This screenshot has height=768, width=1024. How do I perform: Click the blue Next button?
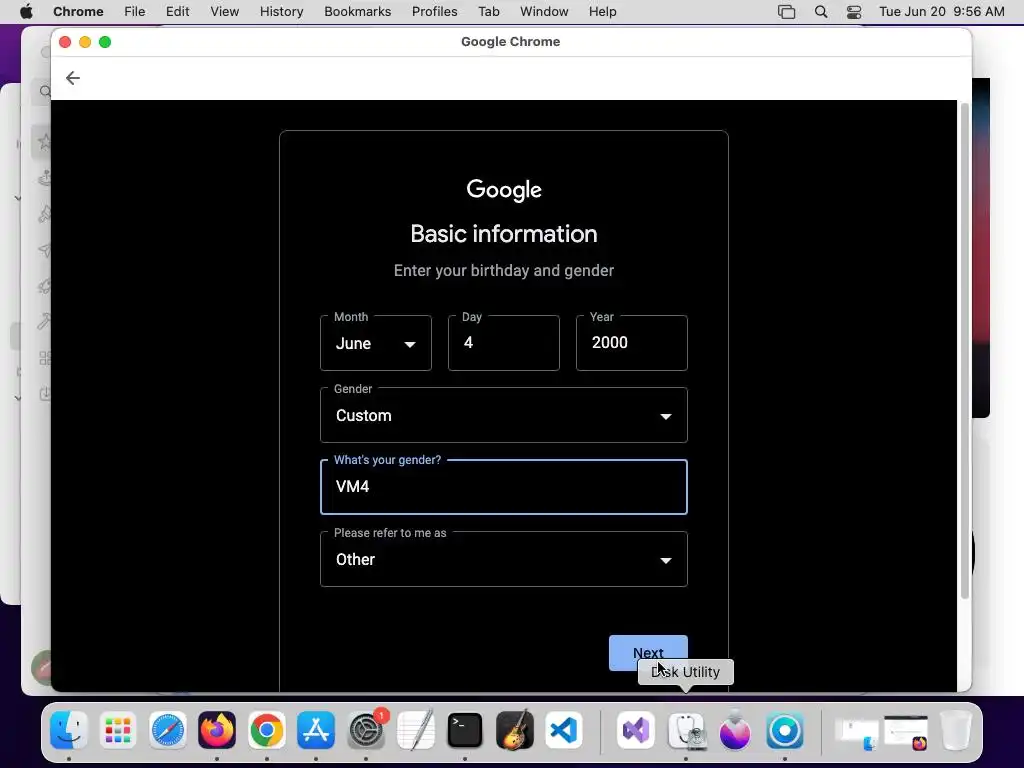pos(648,652)
